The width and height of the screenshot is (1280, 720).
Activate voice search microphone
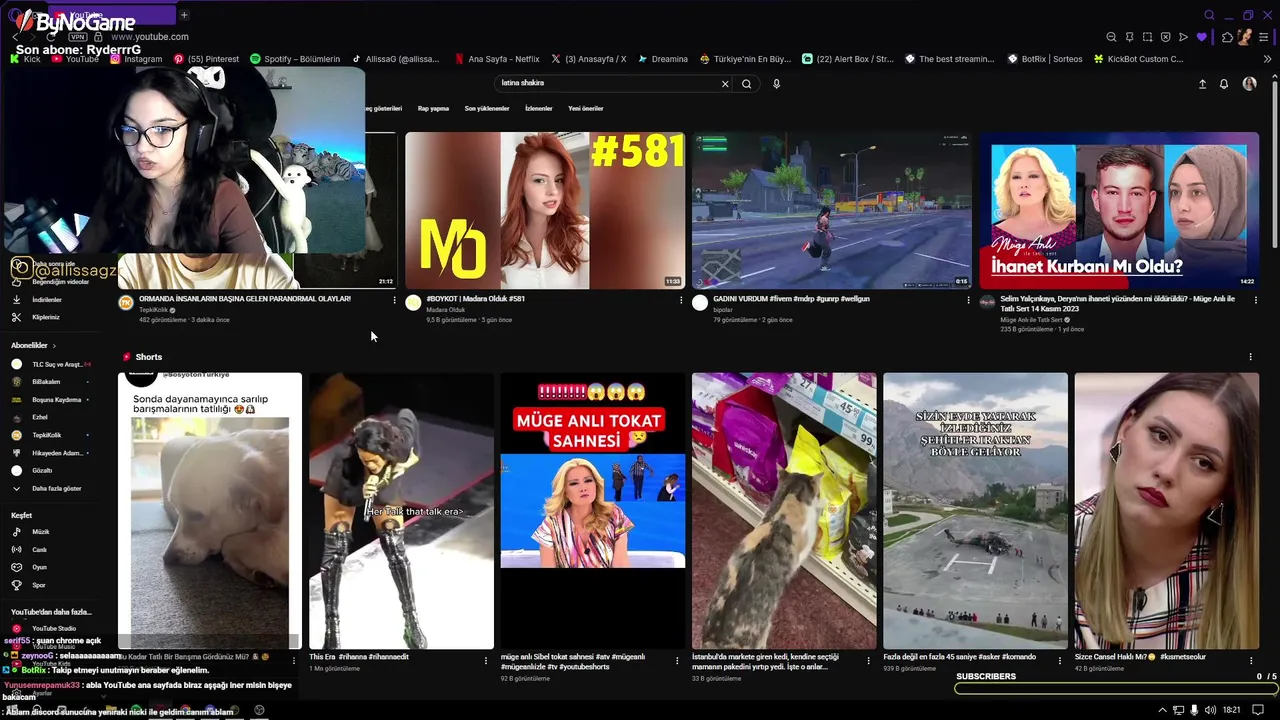click(776, 84)
